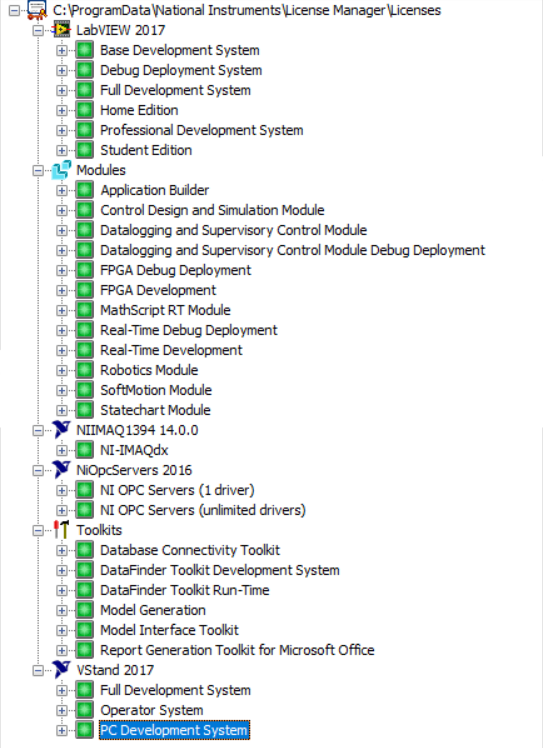Select Robotics Module text
Viewport: 543px width, 748px height.
coord(149,370)
